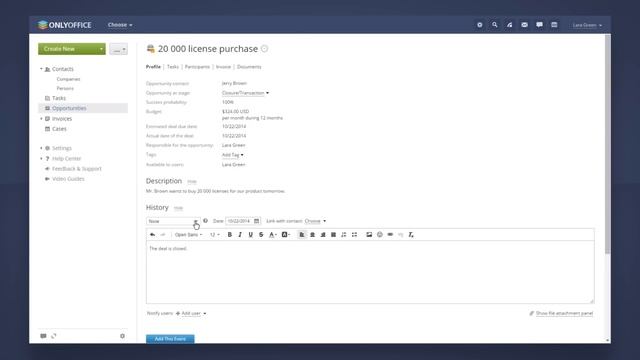Screen dimensions: 640x360
Task: Click inside the note text area
Action: [x=370, y=272]
